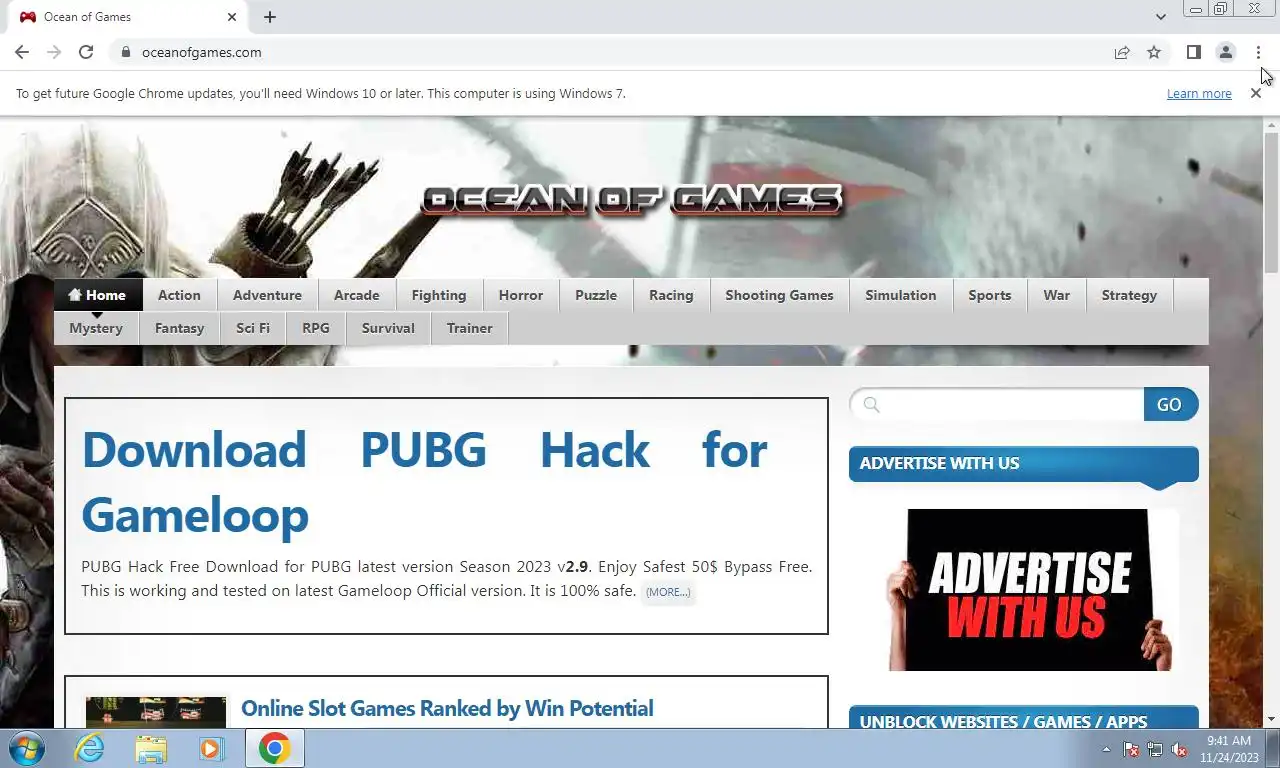The width and height of the screenshot is (1280, 768).
Task: Go back to the previous page
Action: click(x=22, y=52)
